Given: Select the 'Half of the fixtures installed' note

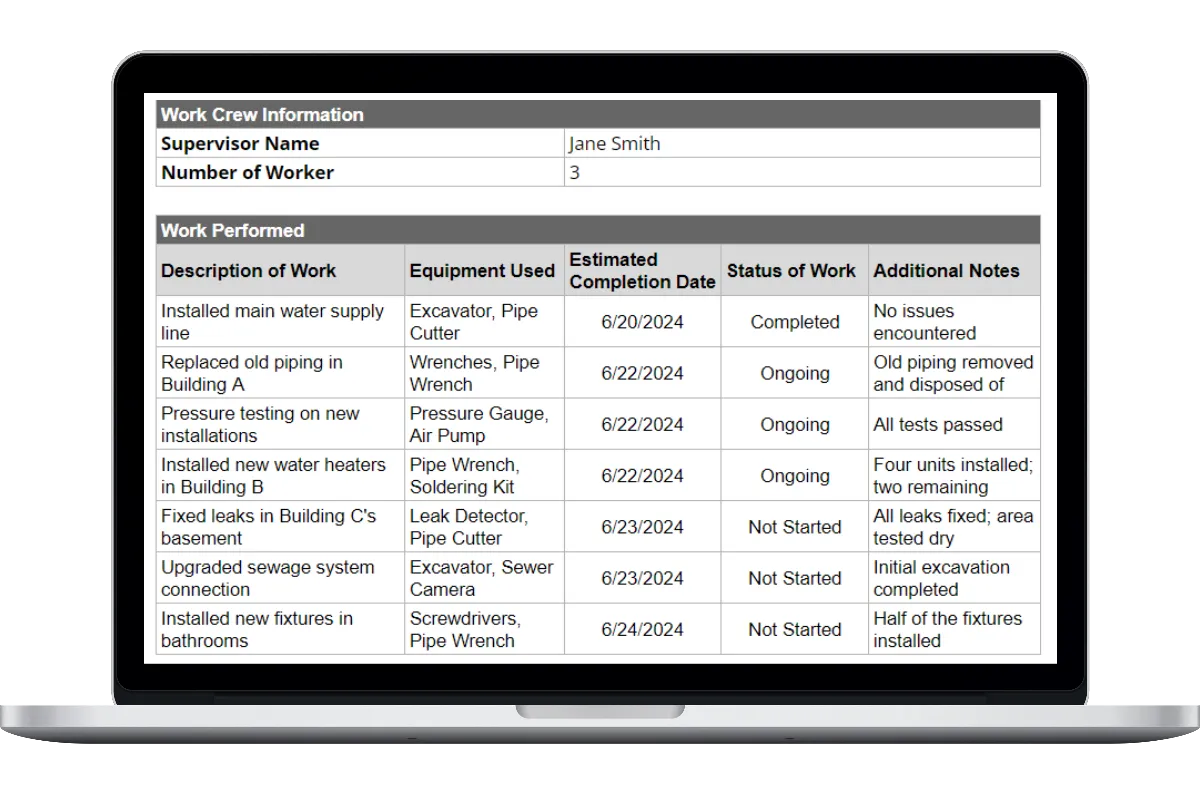Looking at the screenshot, I should click(x=947, y=630).
